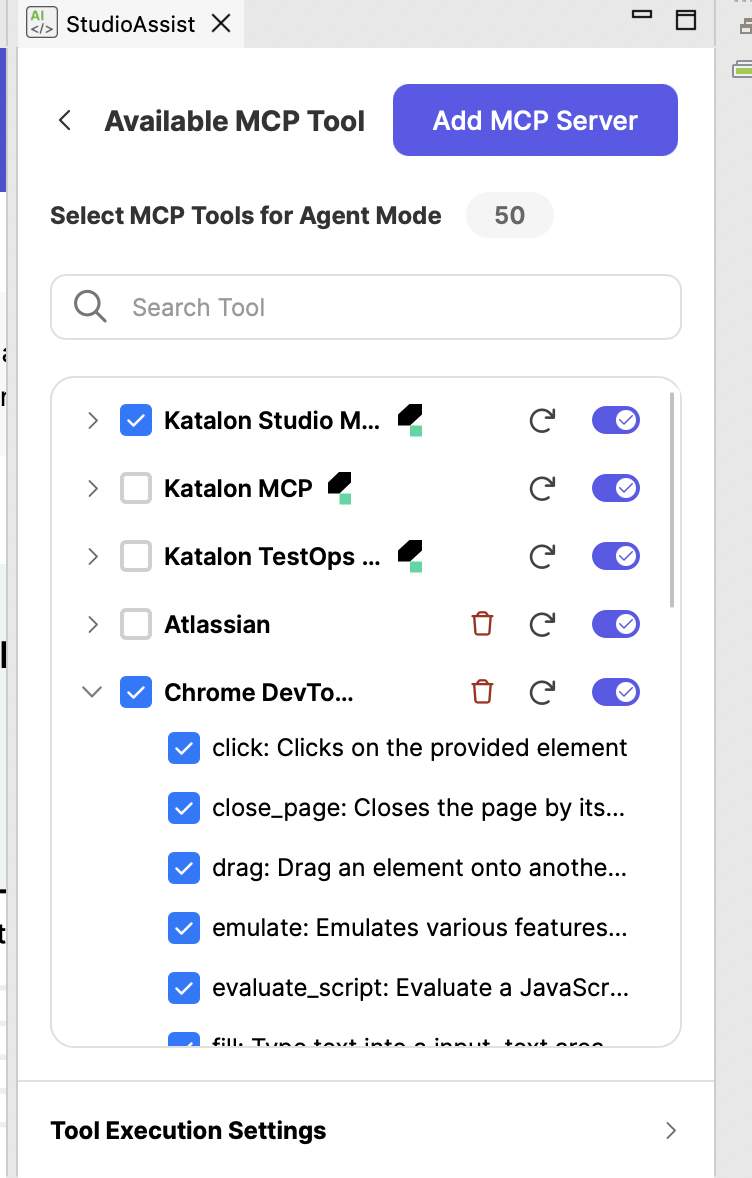Click 'Select MCP Tools for Agent Mode' text
Viewport: 752px width, 1178px height.
point(246,216)
